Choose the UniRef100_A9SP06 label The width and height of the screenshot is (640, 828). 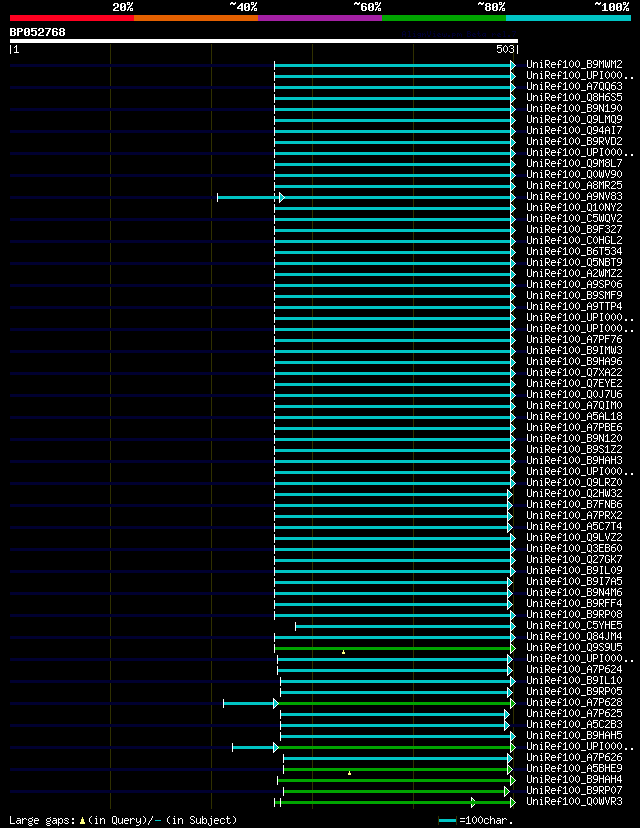574,285
